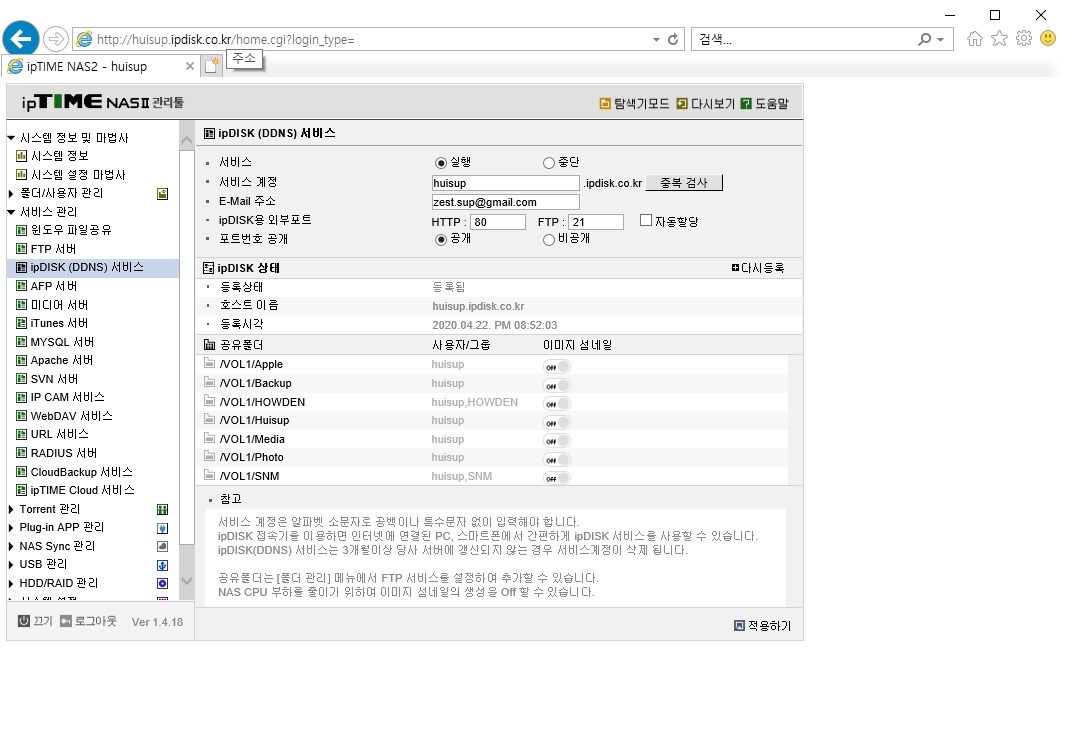Open CloudBackup 서비스 menu item
The image size is (1065, 731).
tap(75, 472)
